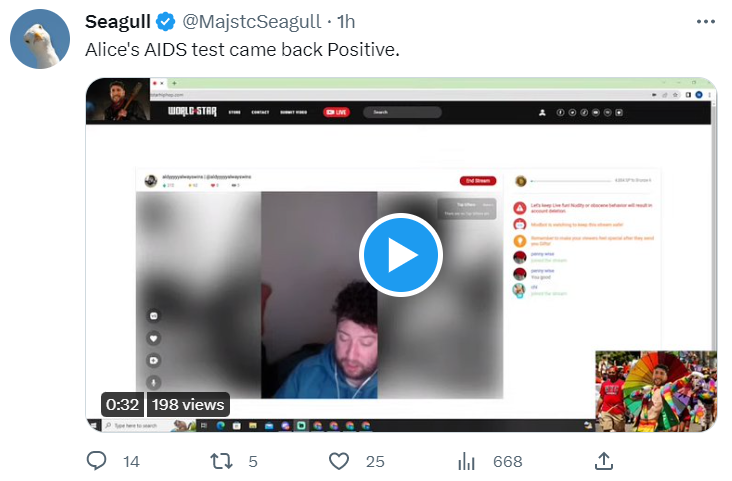Click the Search field in video header
The height and width of the screenshot is (481, 732).
click(402, 112)
